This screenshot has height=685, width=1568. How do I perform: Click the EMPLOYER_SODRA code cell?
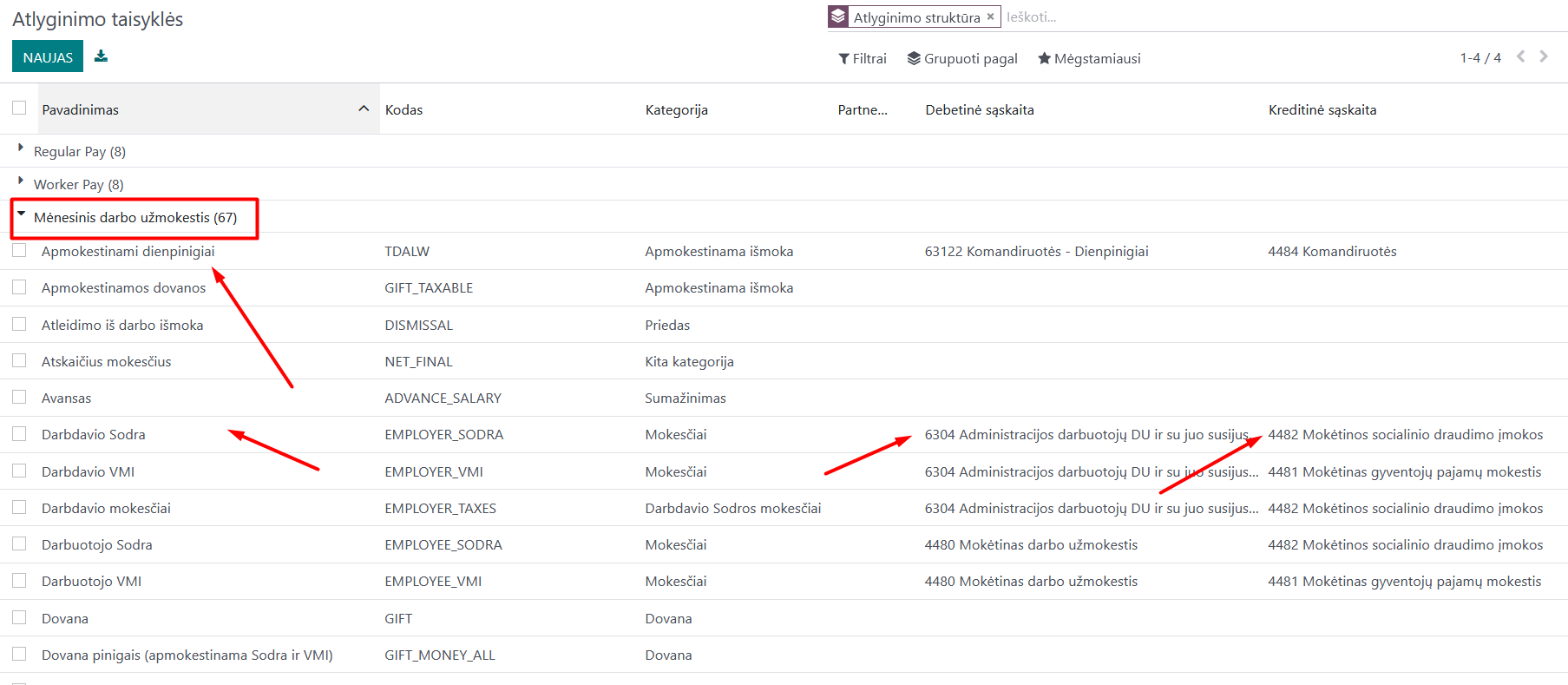[x=443, y=434]
